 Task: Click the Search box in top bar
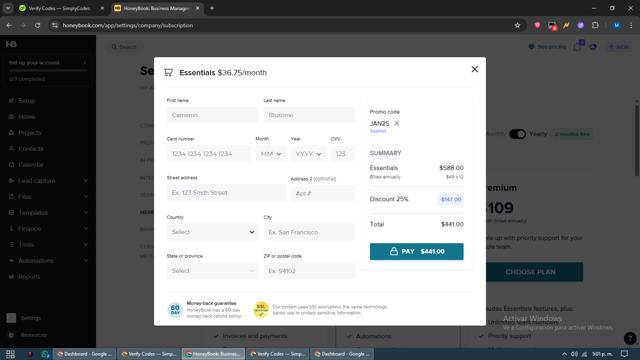124,47
